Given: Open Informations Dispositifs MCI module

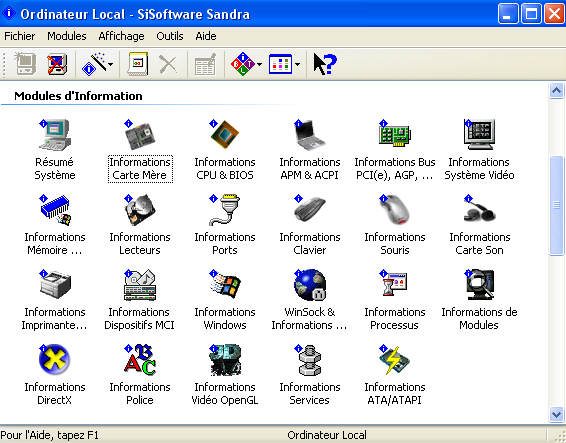Looking at the screenshot, I should 139,300.
